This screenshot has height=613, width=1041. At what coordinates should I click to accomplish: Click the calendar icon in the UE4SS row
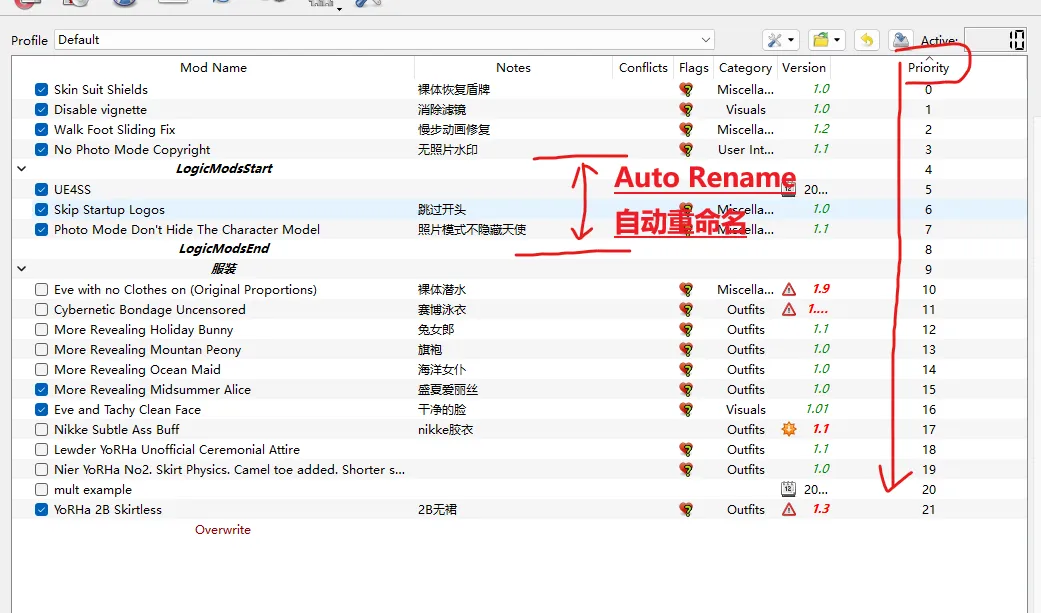(789, 190)
